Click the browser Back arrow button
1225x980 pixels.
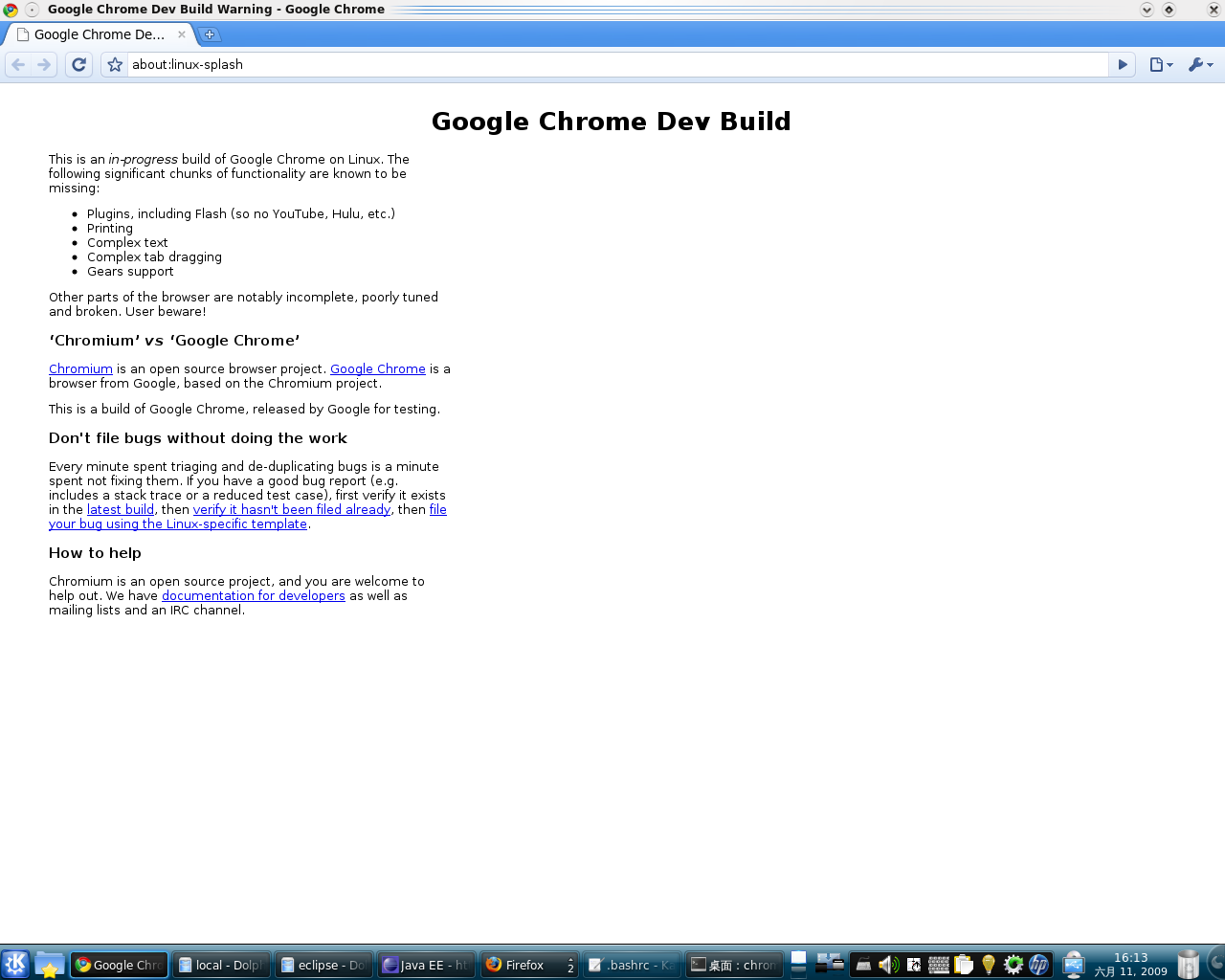(18, 65)
